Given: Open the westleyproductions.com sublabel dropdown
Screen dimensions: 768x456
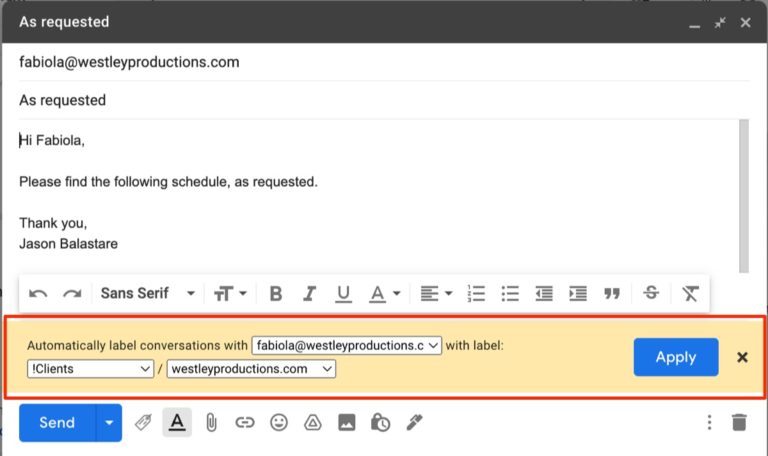Looking at the screenshot, I should point(251,369).
